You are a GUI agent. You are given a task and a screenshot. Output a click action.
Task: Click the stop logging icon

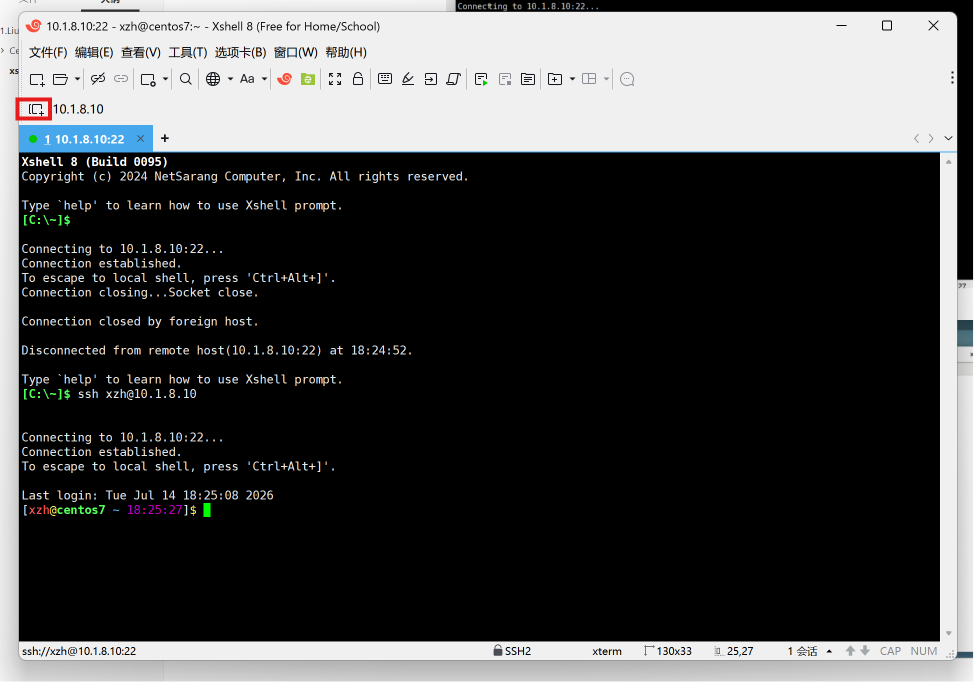(505, 79)
